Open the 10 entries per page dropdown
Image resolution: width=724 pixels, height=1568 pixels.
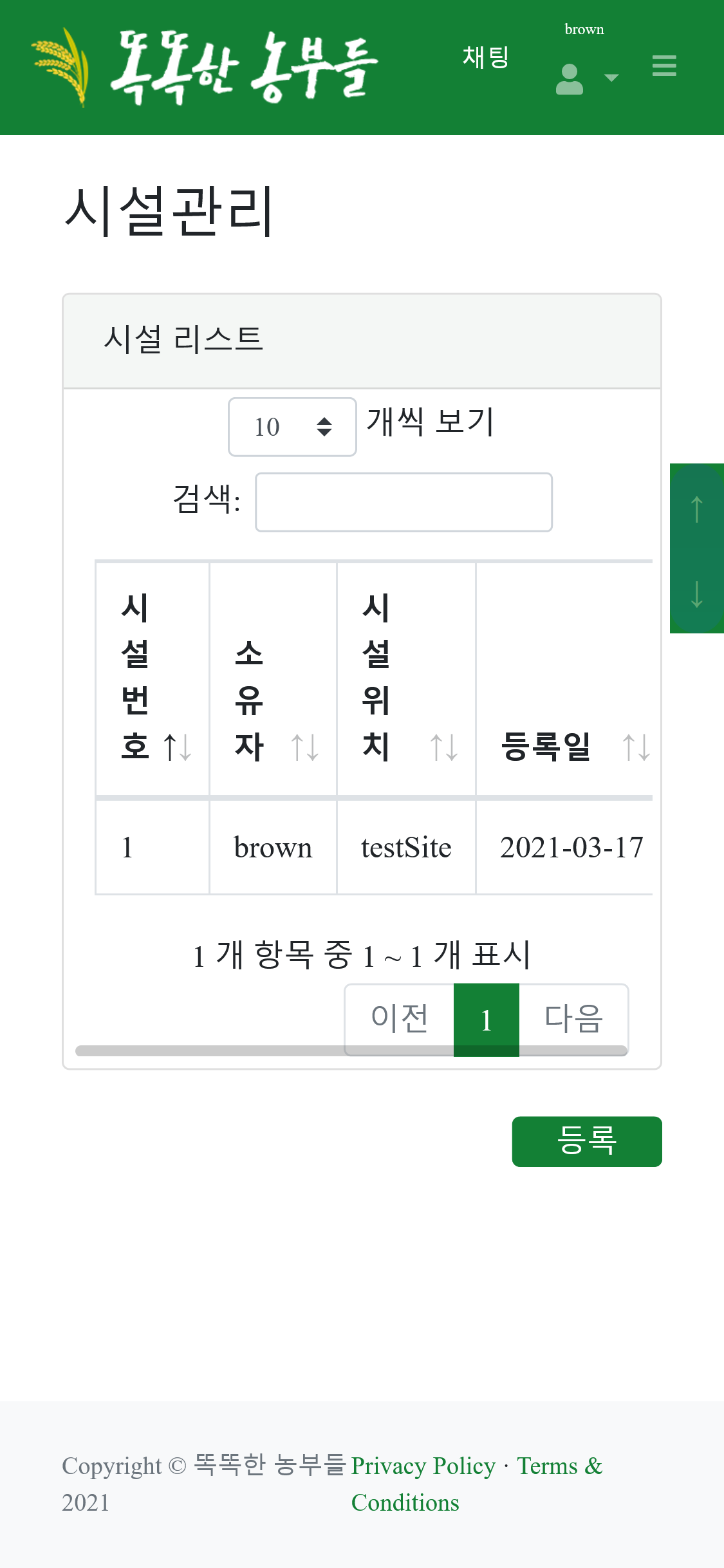[x=292, y=427]
